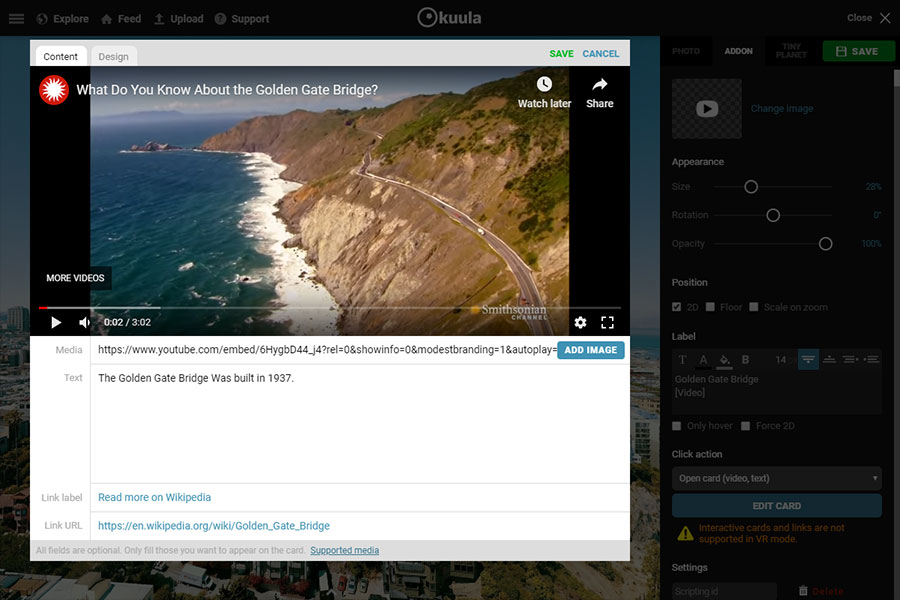The image size is (900, 600).
Task: Click the warning triangle icon
Action: tap(685, 533)
